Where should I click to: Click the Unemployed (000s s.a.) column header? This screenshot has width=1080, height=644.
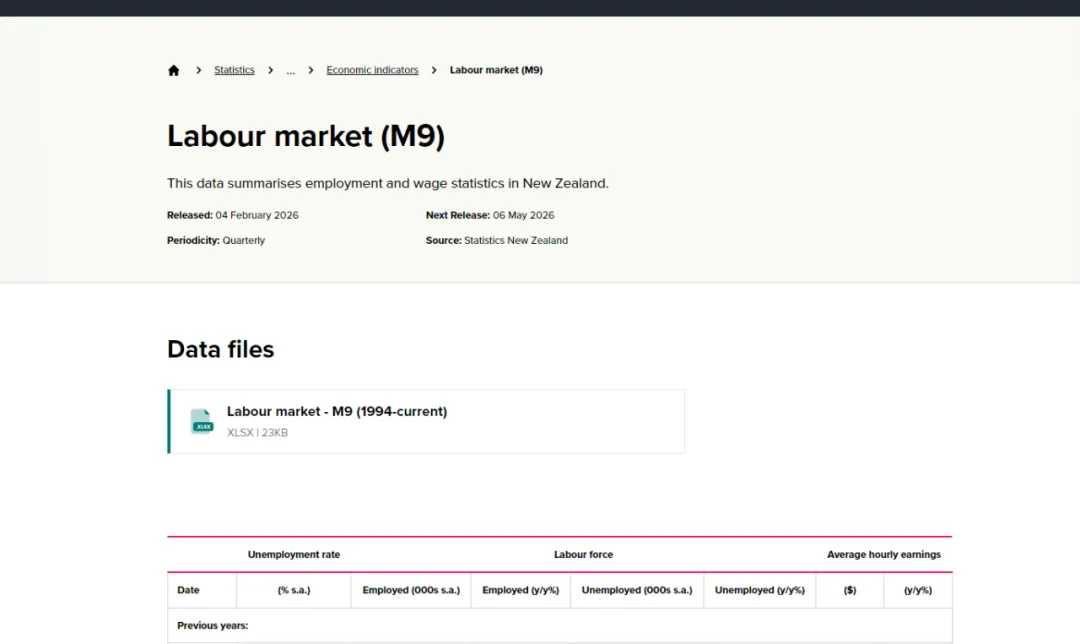point(637,590)
